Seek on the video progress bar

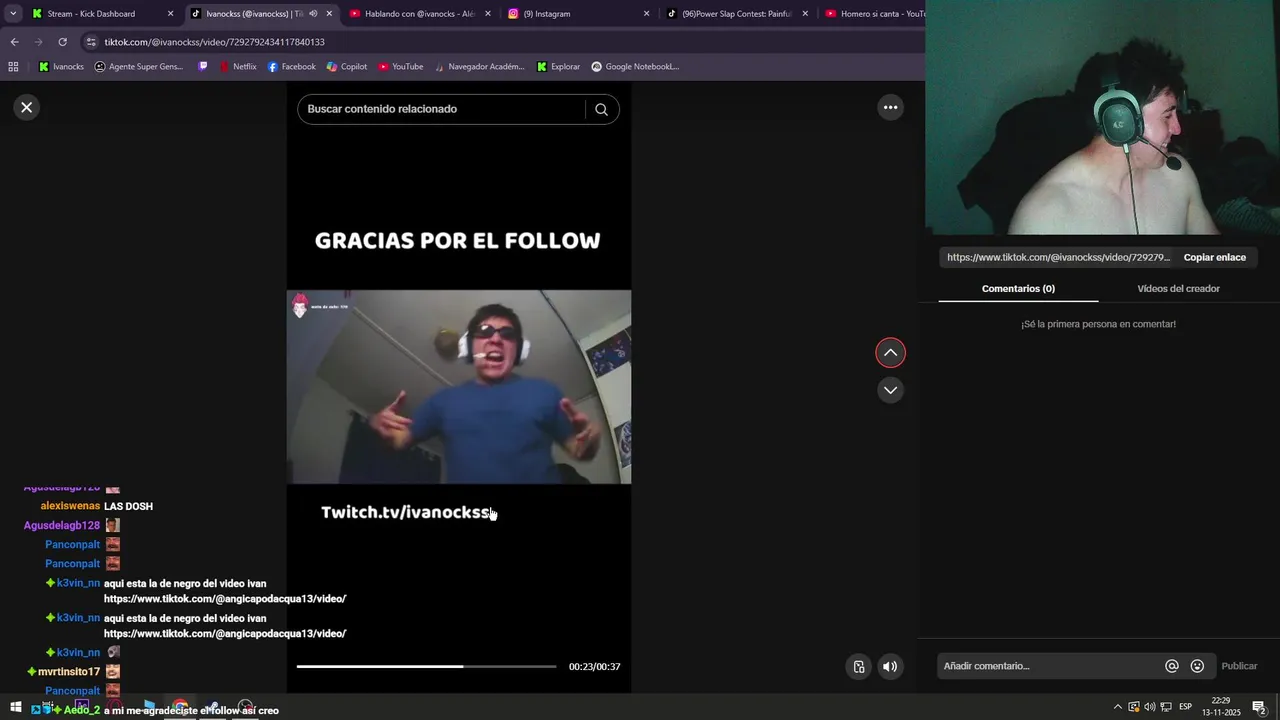tap(427, 666)
